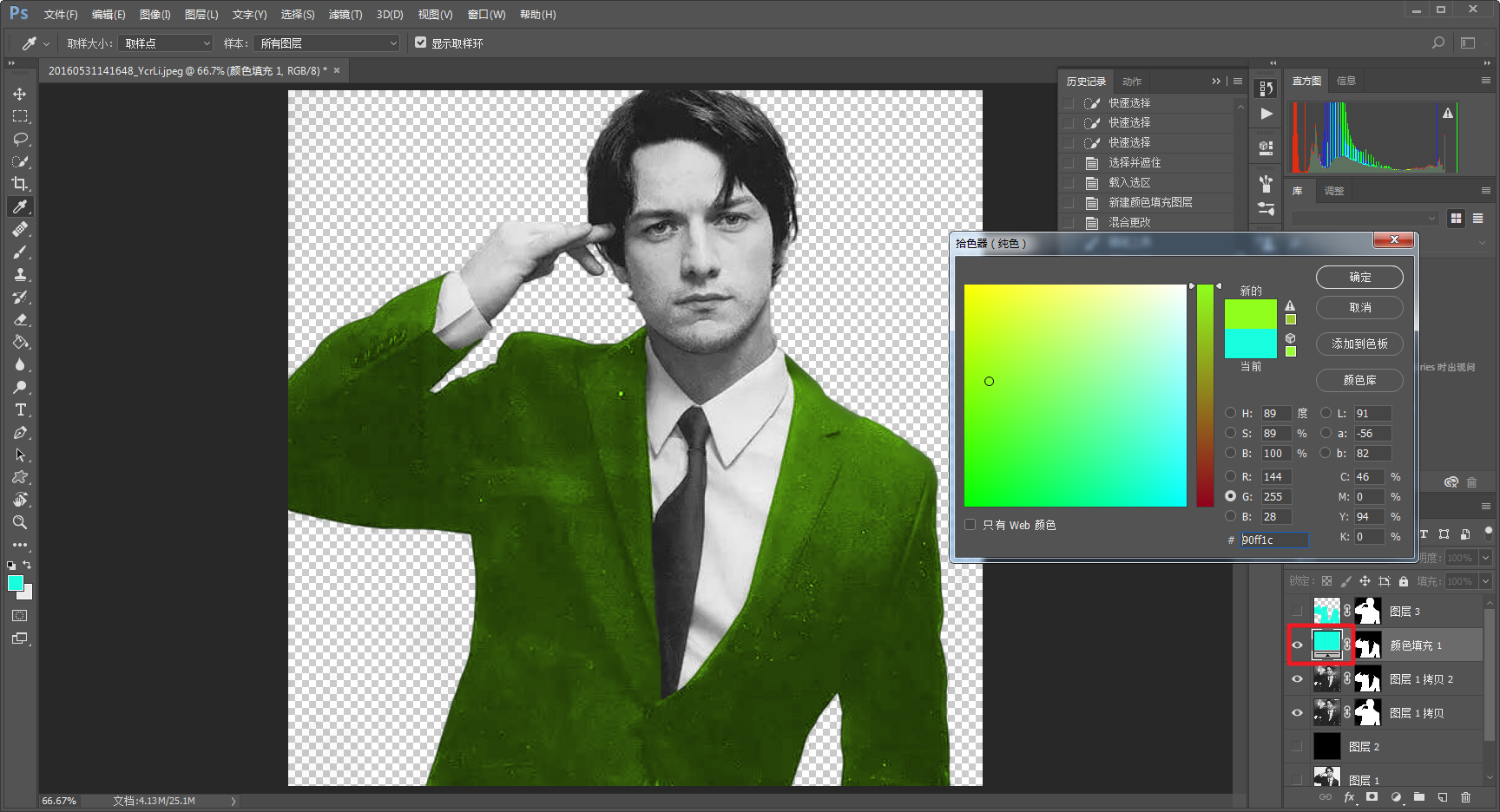Select the Pen tool

click(x=19, y=432)
